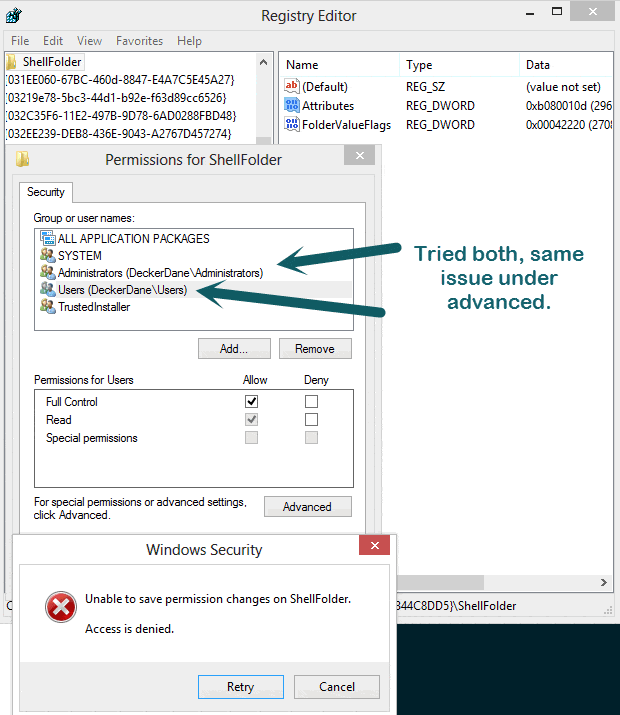Select the FolderValueFlags value name

pyautogui.click(x=346, y=124)
